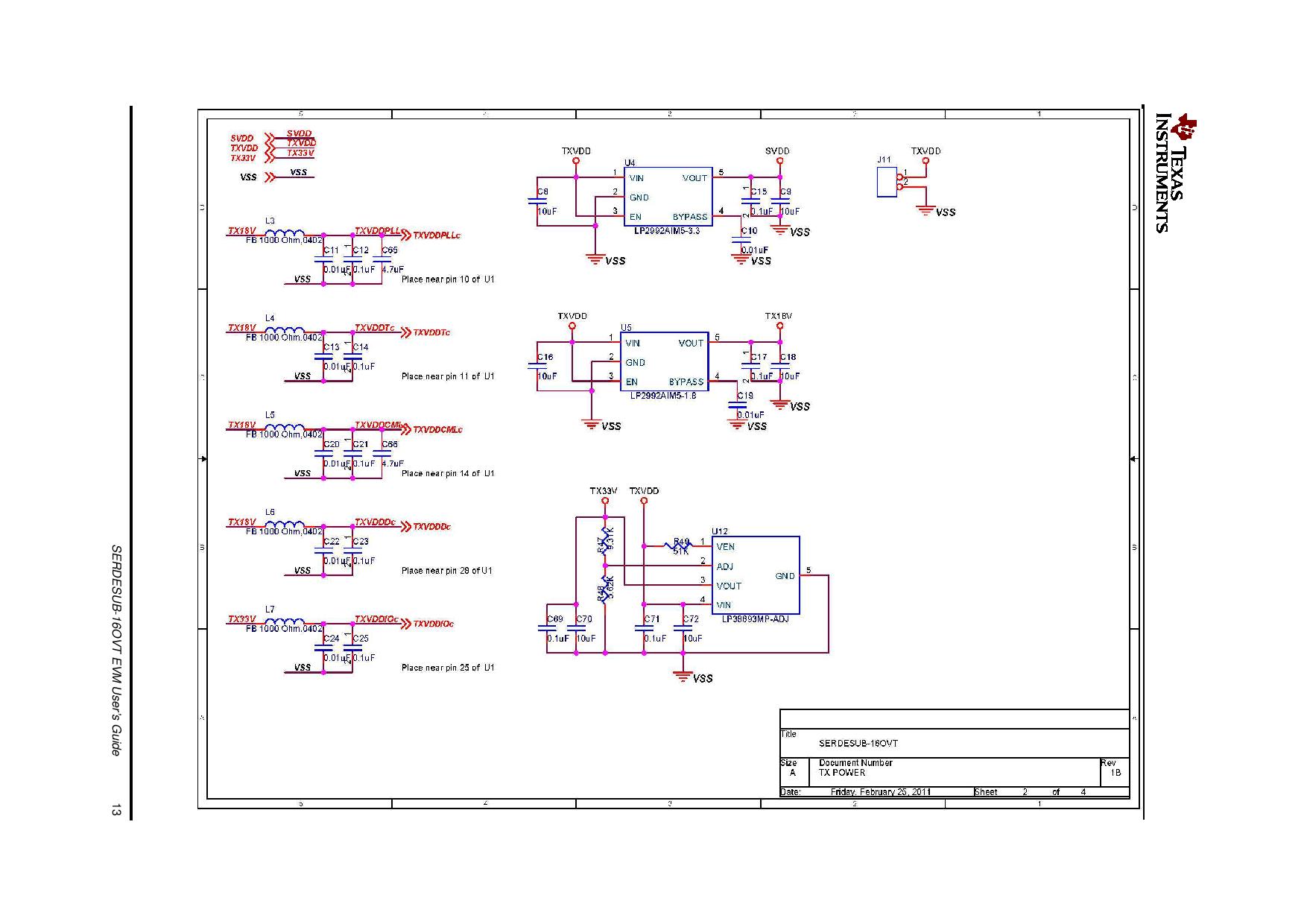Select the 'Place near pin 10 of U1' note
Image resolution: width=1307 pixels, height=924 pixels.
(x=447, y=279)
